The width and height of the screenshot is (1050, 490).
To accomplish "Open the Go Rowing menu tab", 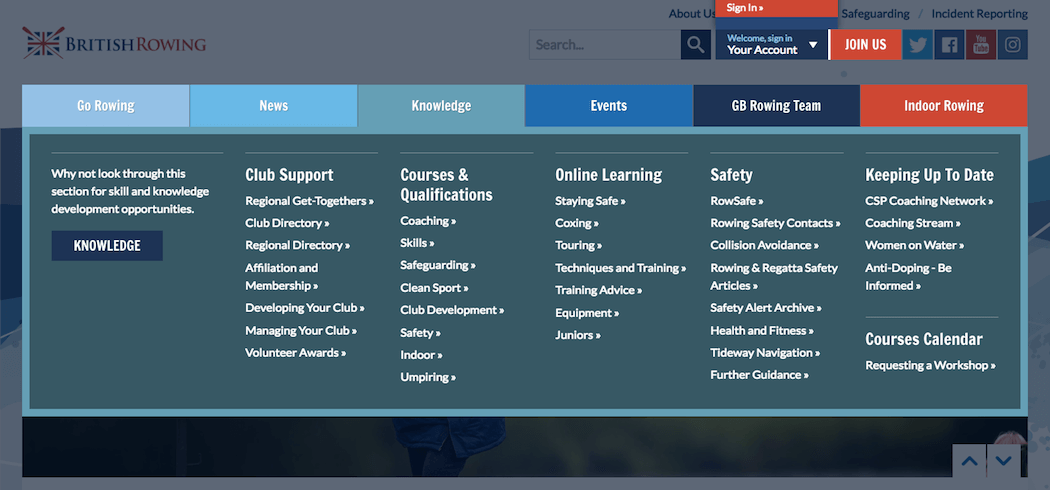I will pos(106,106).
